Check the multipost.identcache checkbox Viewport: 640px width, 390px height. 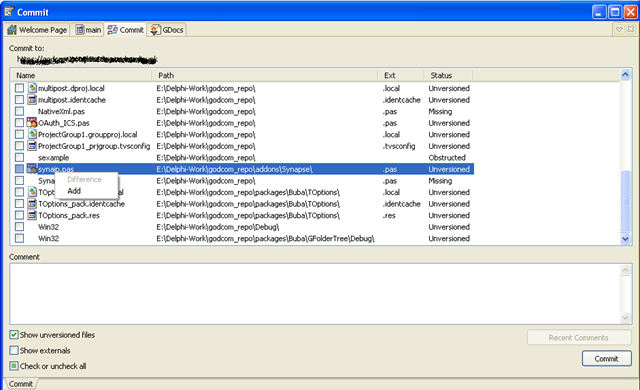click(19, 100)
